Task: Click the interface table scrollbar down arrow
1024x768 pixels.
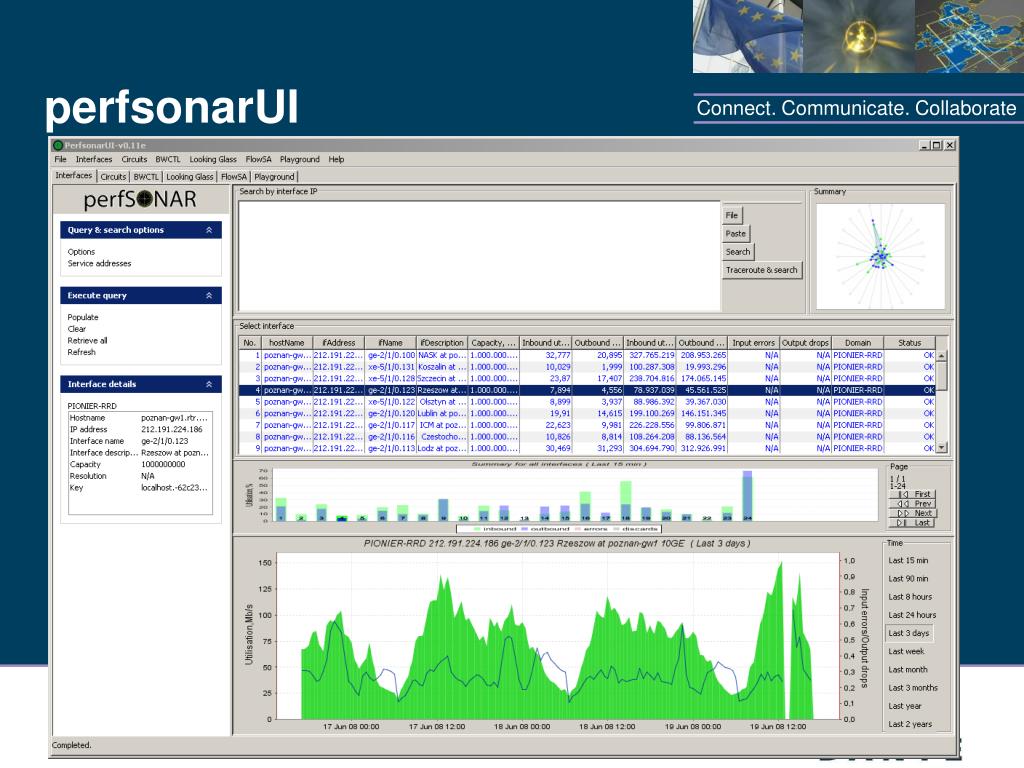Action: (942, 448)
